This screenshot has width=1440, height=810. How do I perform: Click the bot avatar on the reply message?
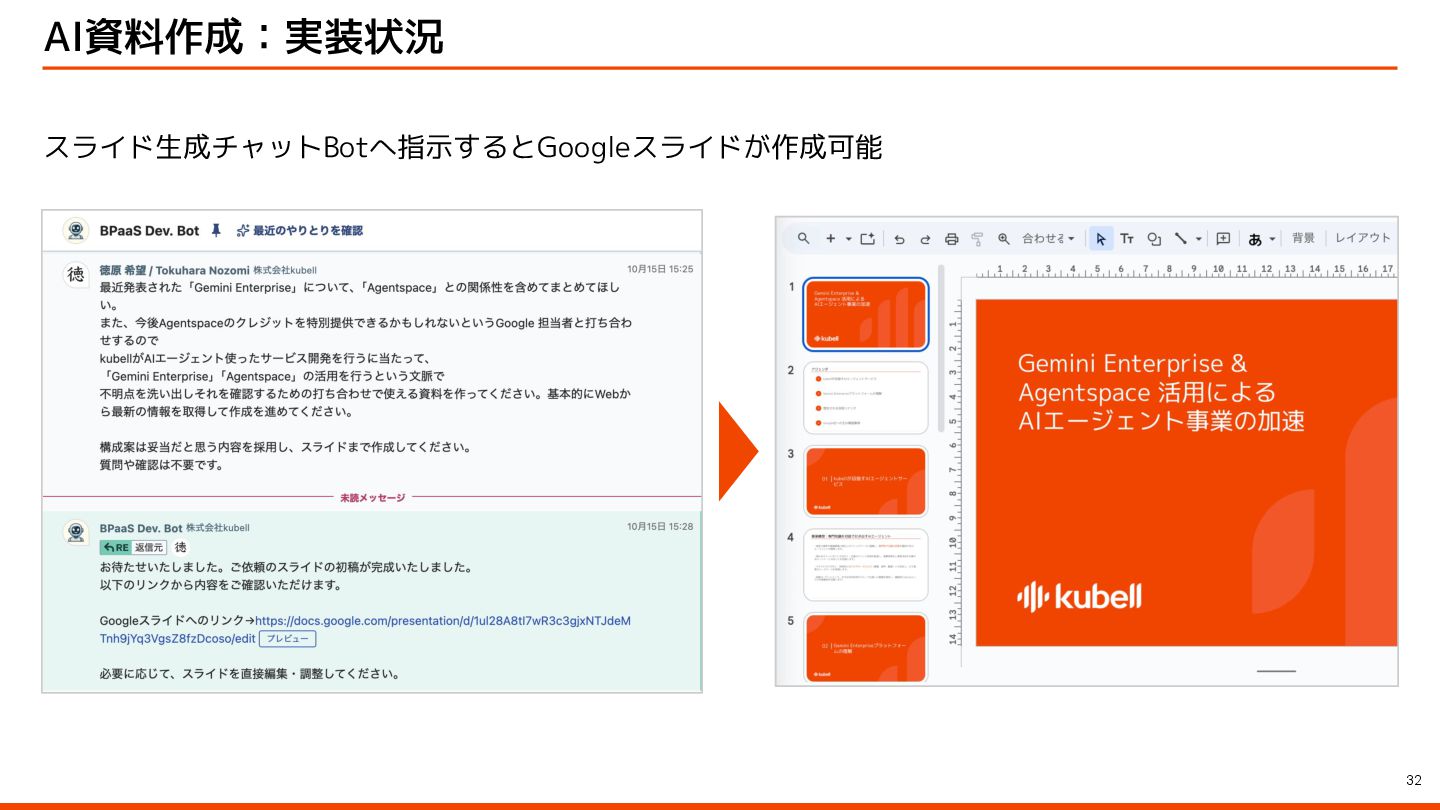[x=76, y=532]
